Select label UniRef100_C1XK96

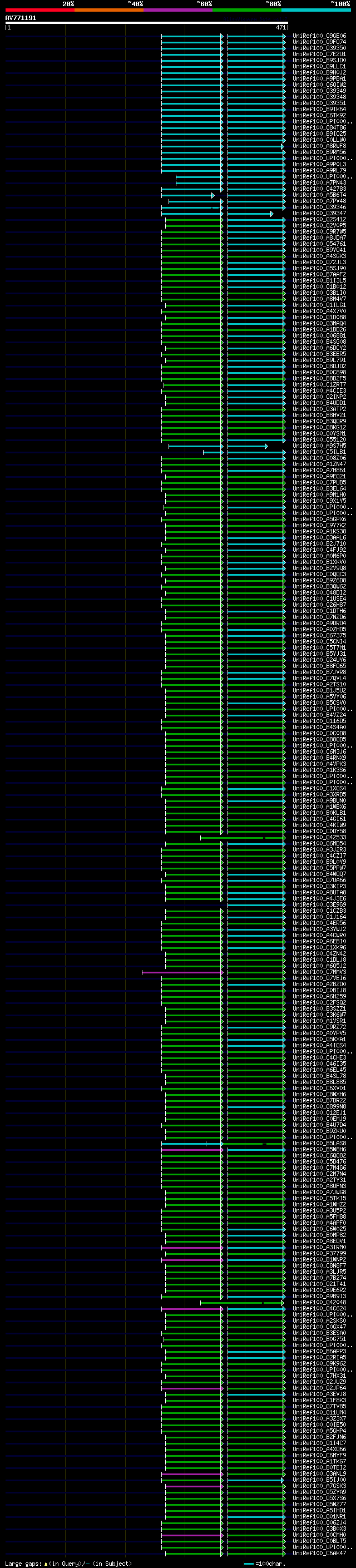[319, 948]
